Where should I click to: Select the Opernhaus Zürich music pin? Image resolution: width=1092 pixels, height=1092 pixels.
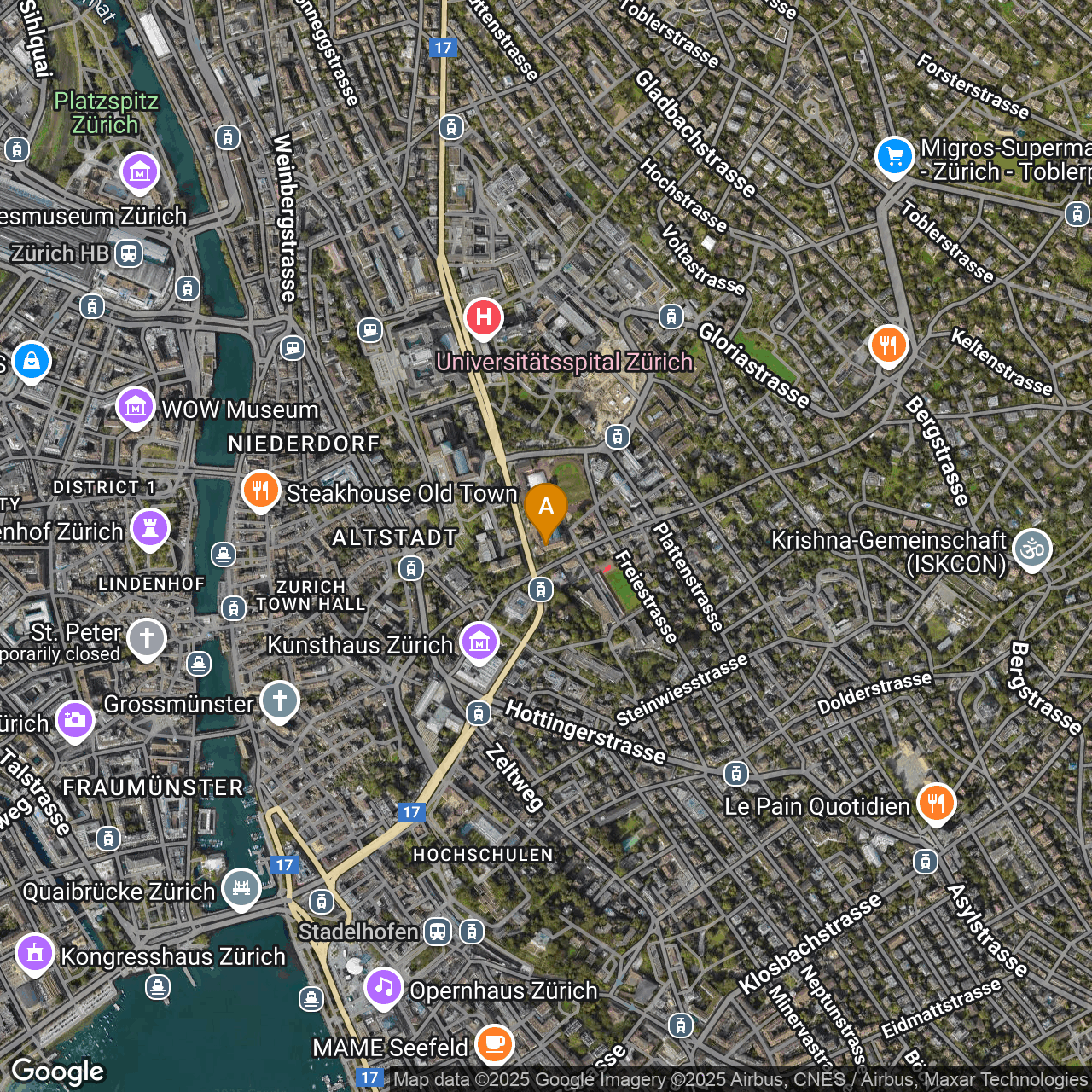click(384, 988)
